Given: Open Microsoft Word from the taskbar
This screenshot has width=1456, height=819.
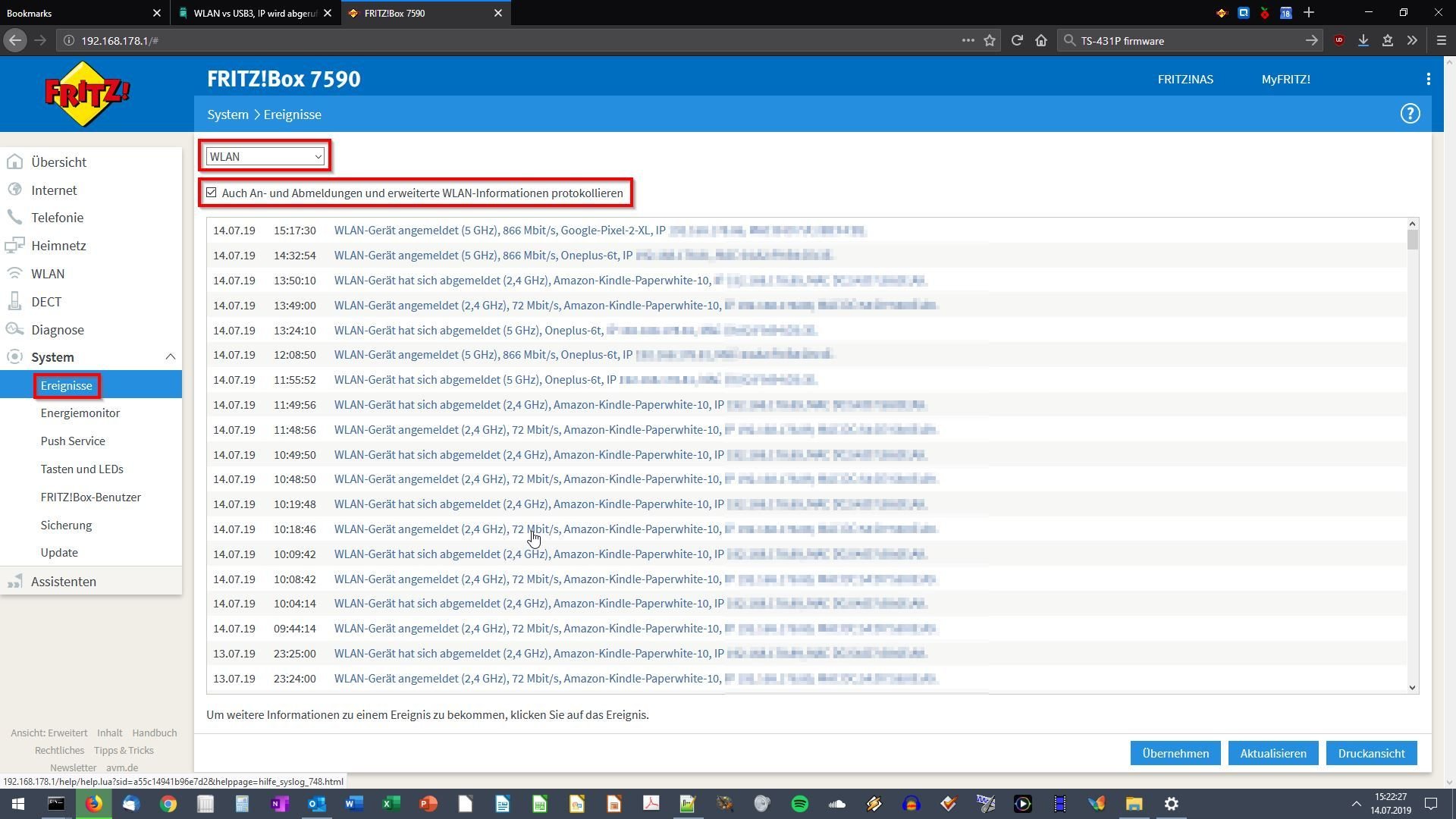Looking at the screenshot, I should [353, 804].
